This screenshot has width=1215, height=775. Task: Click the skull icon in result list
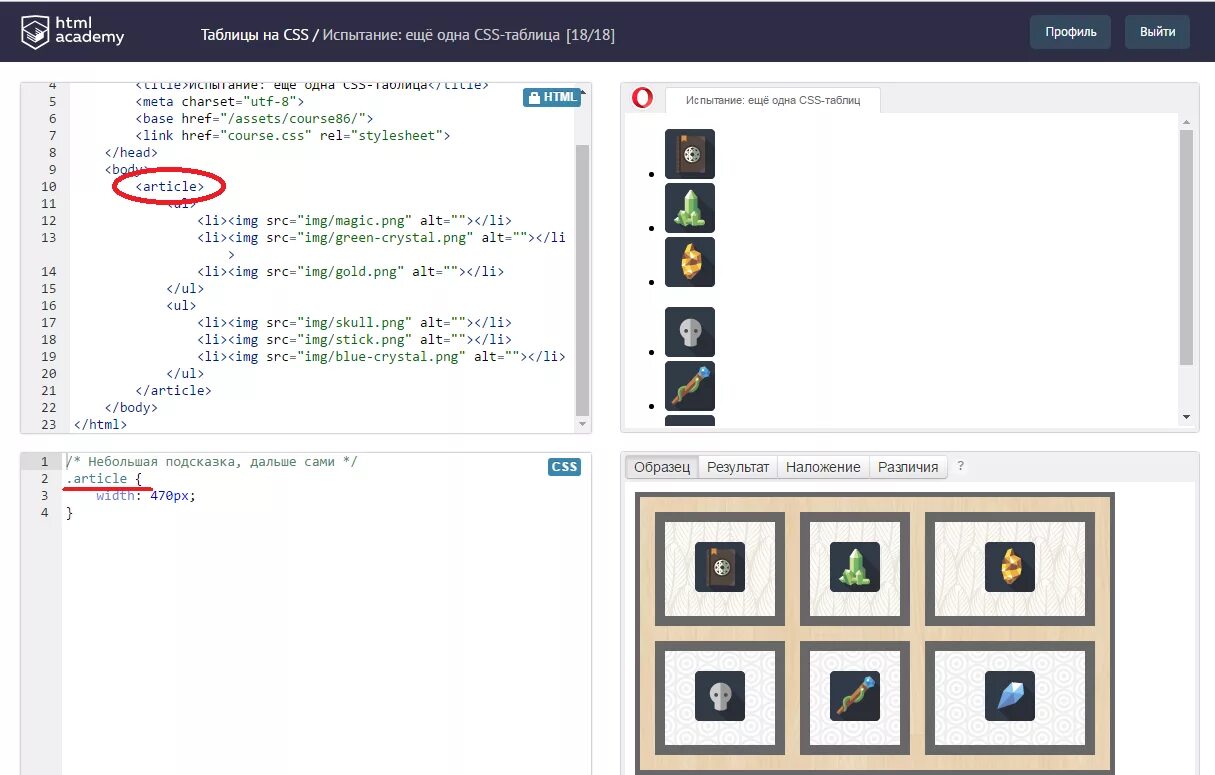tap(690, 332)
